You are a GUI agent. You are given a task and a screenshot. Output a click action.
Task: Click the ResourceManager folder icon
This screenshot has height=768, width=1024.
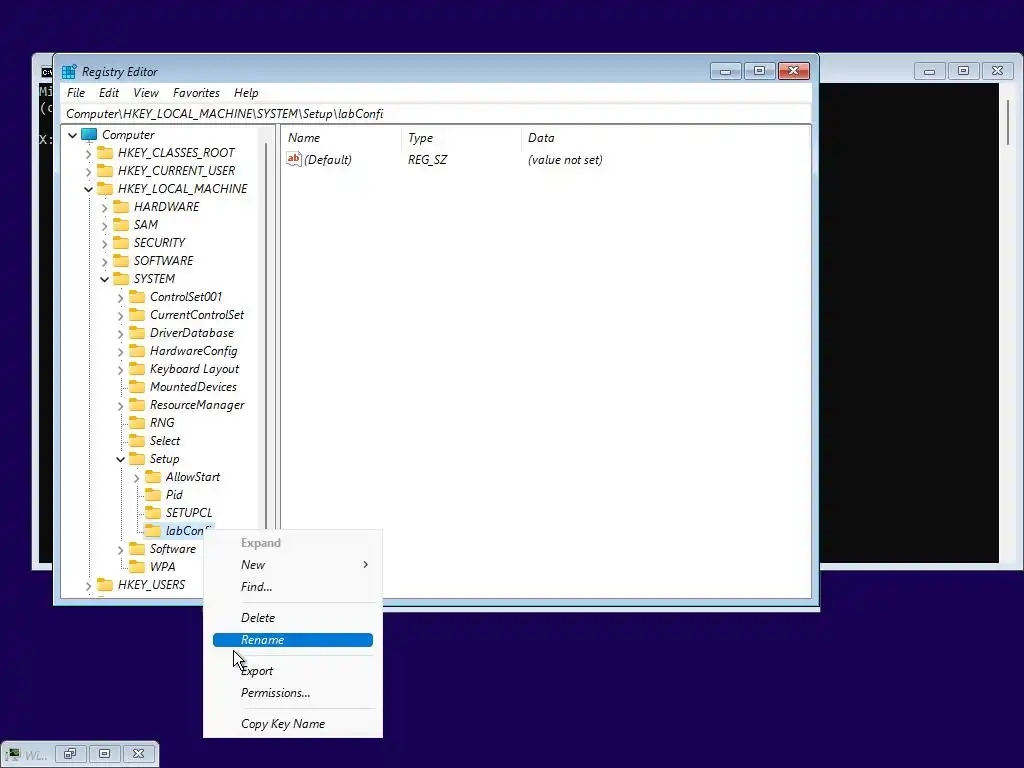pos(137,405)
